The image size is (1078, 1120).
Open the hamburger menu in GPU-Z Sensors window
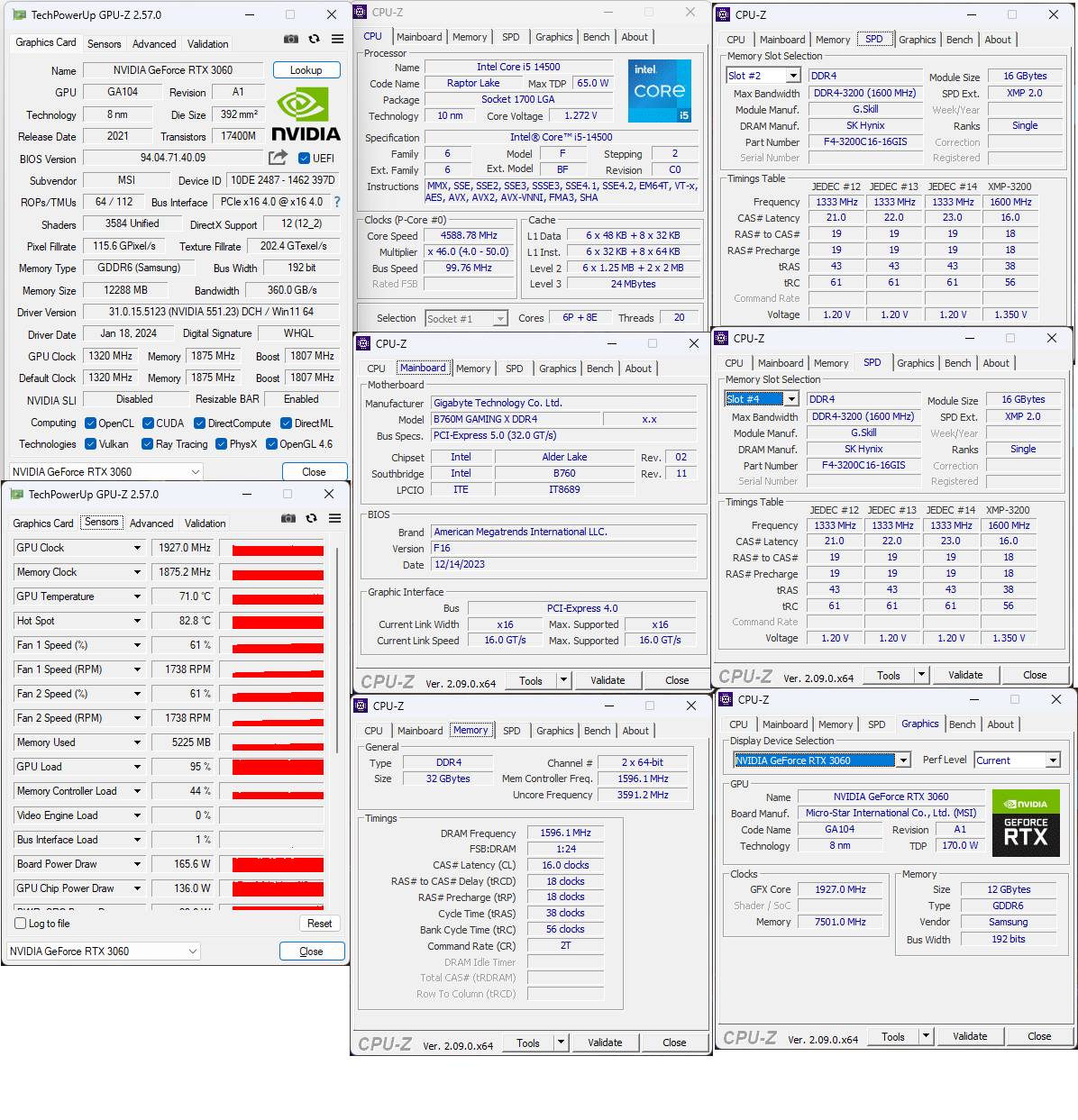point(334,518)
